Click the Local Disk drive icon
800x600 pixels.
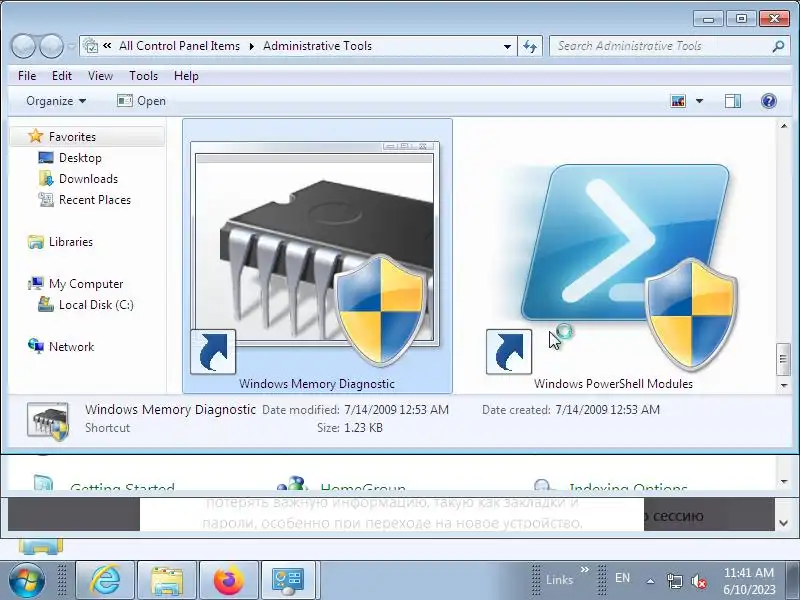point(46,305)
